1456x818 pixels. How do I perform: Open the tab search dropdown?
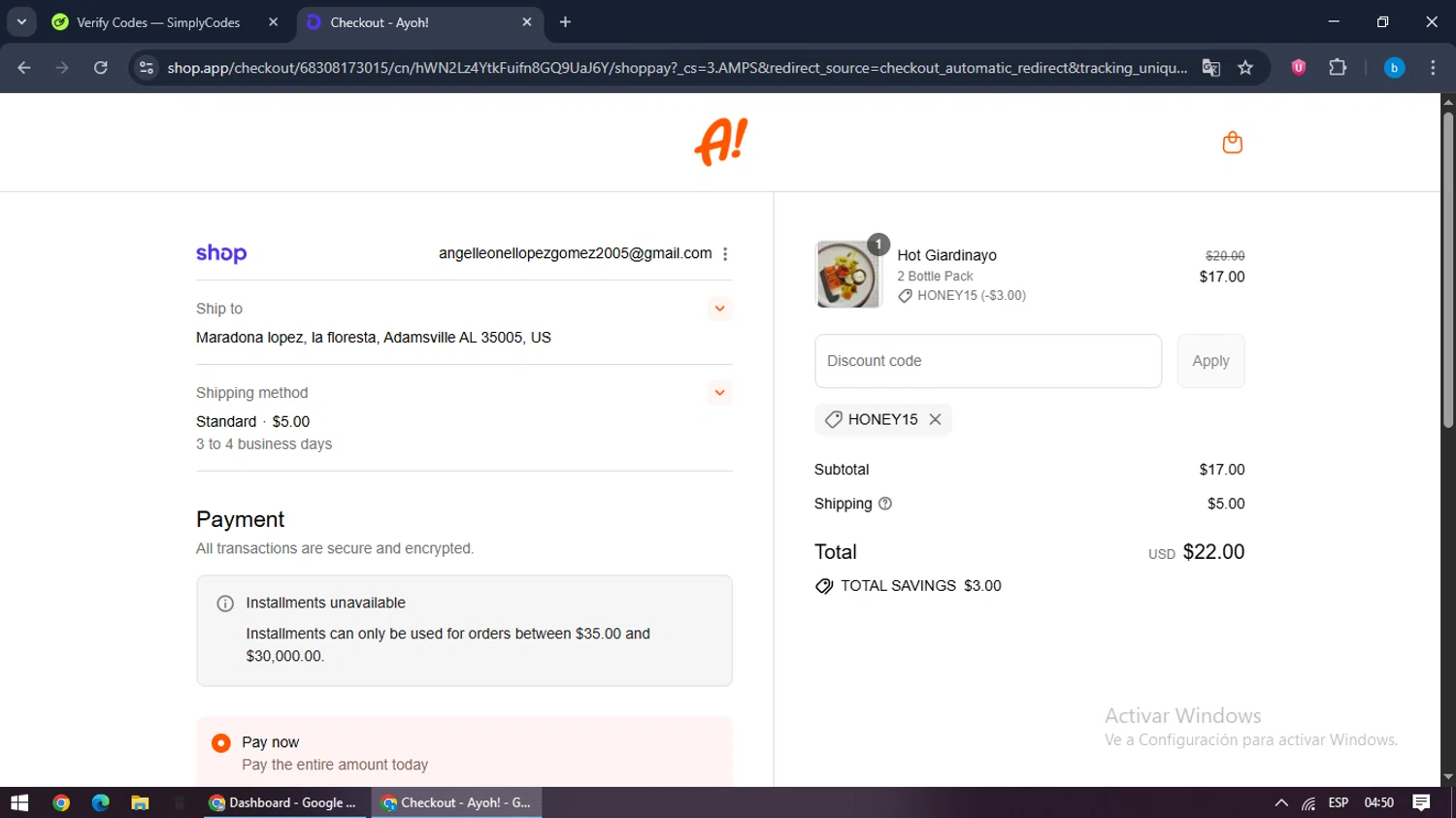tap(21, 21)
